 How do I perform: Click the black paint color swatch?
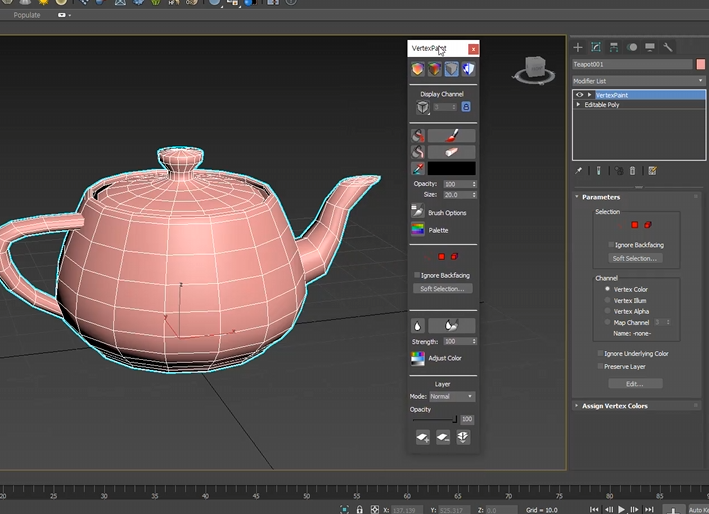[x=452, y=168]
